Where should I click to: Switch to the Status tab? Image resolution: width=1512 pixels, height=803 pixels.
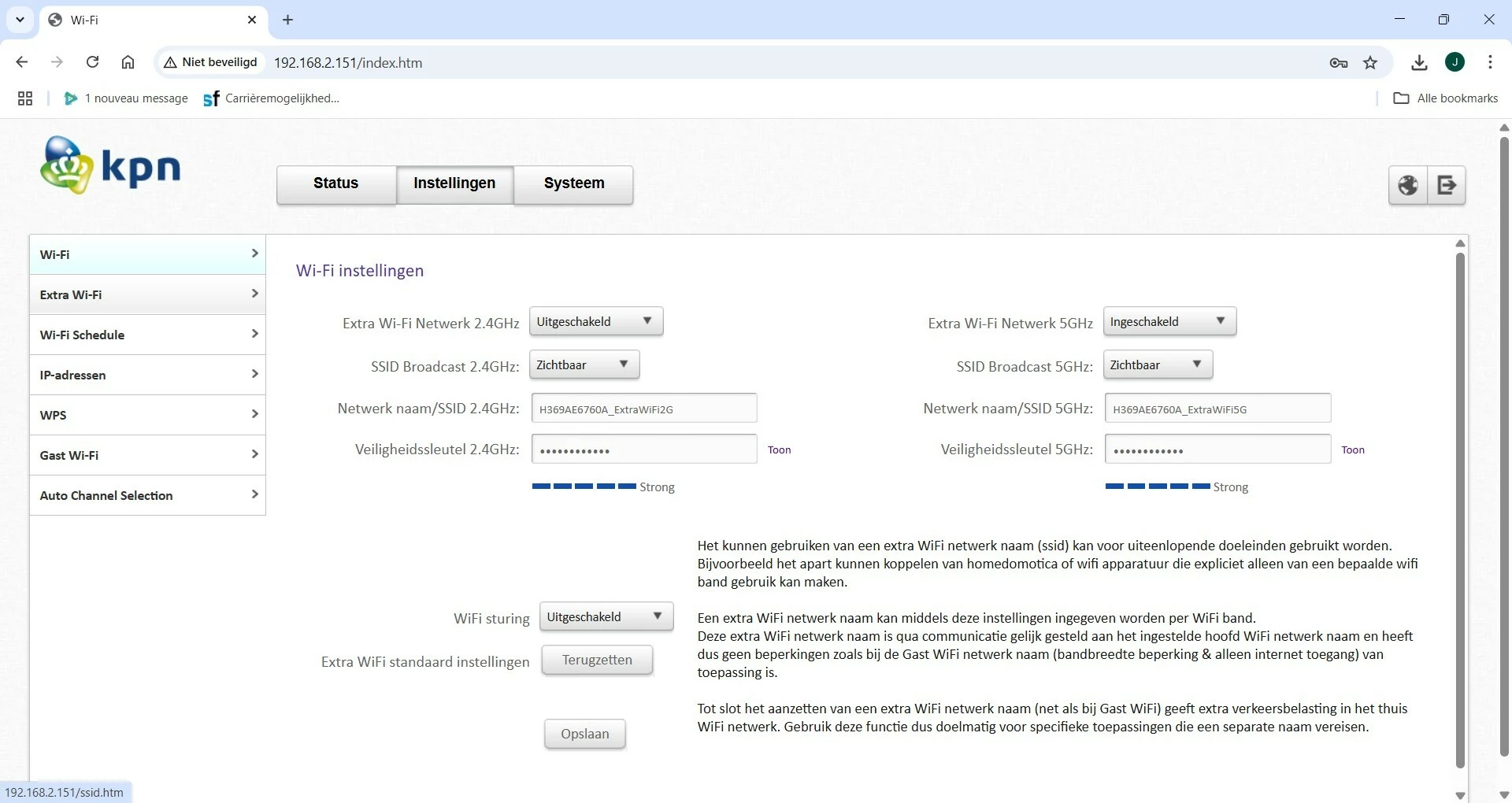click(x=336, y=184)
